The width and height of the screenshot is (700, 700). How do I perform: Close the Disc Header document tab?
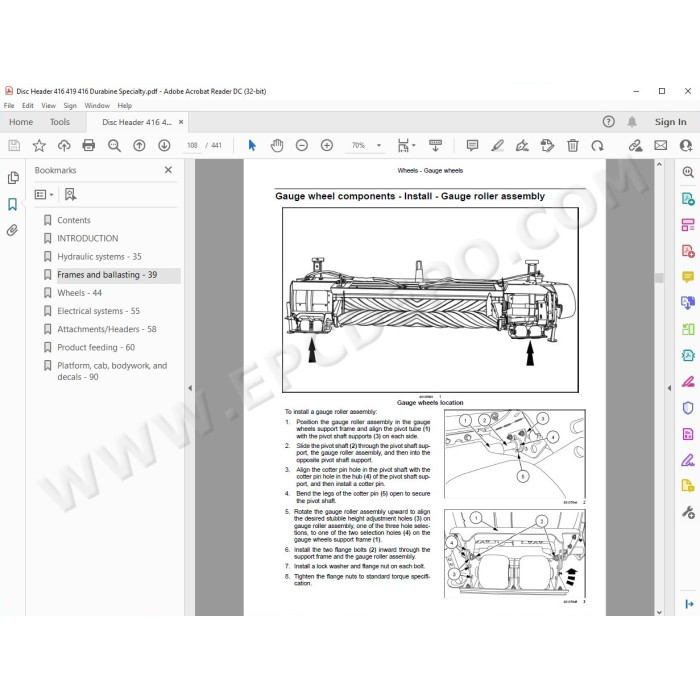coord(181,122)
